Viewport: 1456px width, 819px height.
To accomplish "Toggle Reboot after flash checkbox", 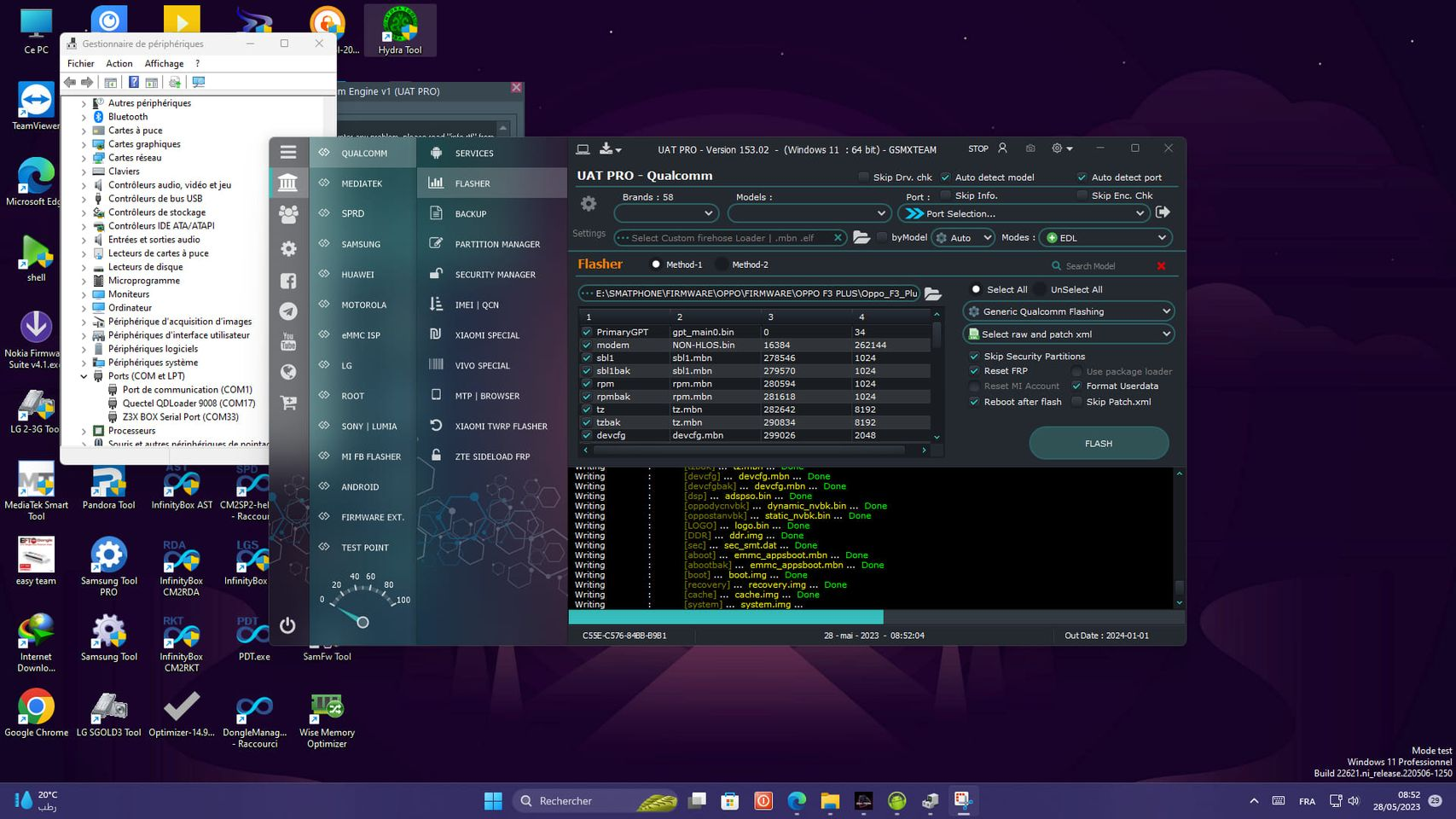I will (x=974, y=402).
